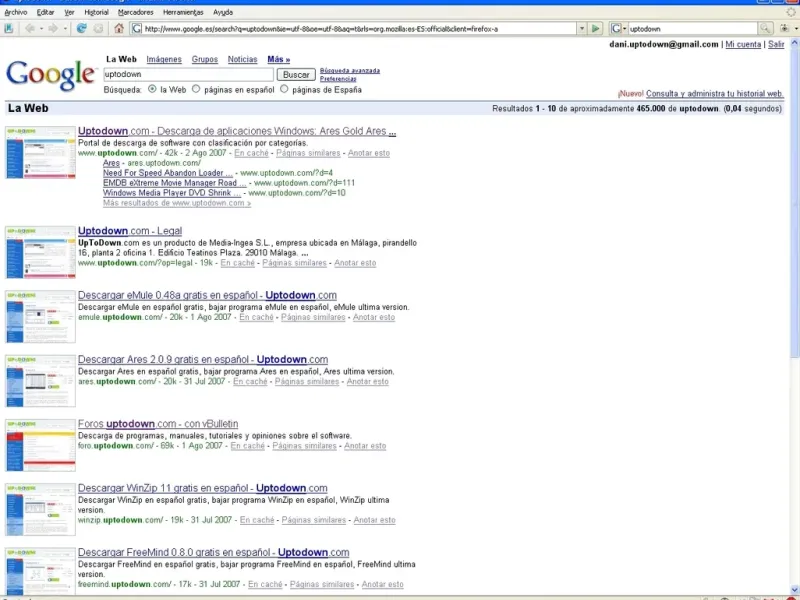
Task: Open the Historial menu
Action: pyautogui.click(x=96, y=12)
